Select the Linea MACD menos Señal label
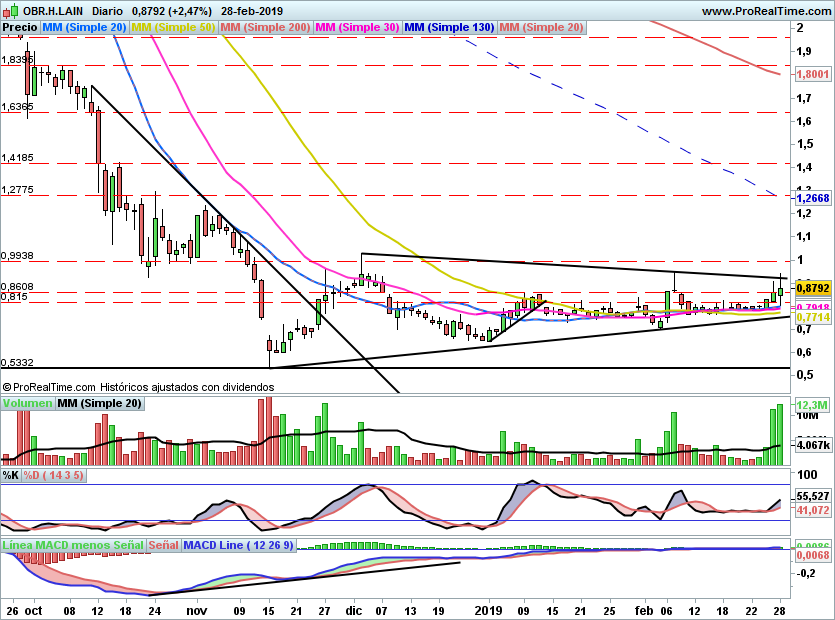The height and width of the screenshot is (620, 835). click(72, 545)
